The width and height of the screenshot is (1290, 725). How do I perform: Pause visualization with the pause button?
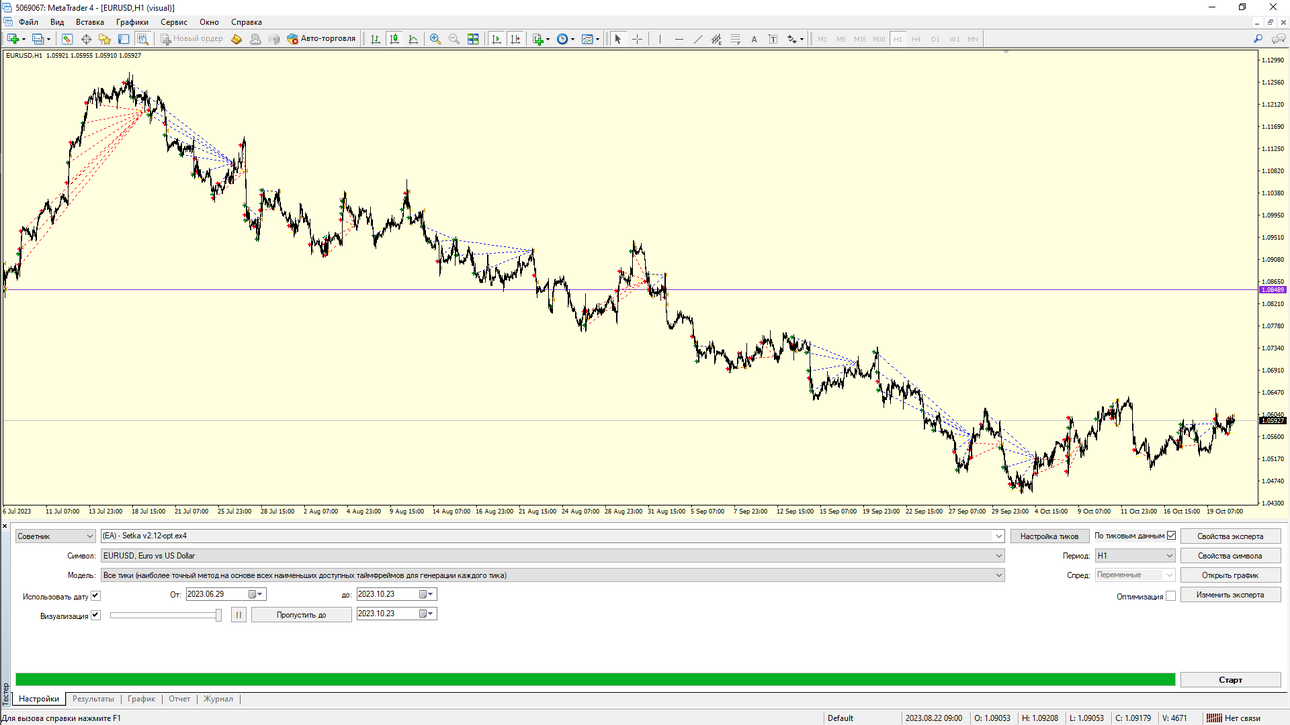[x=238, y=615]
